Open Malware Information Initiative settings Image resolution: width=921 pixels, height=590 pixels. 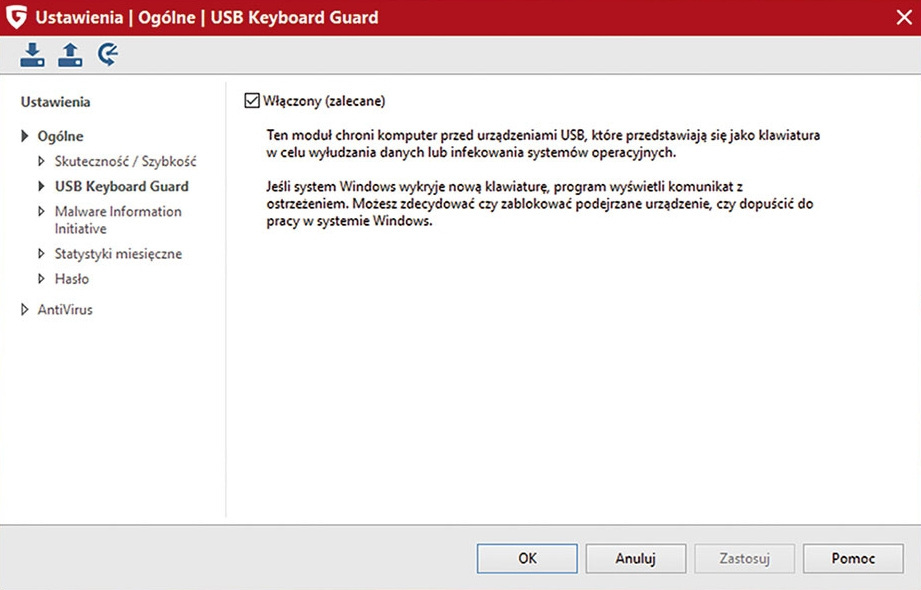tap(118, 220)
